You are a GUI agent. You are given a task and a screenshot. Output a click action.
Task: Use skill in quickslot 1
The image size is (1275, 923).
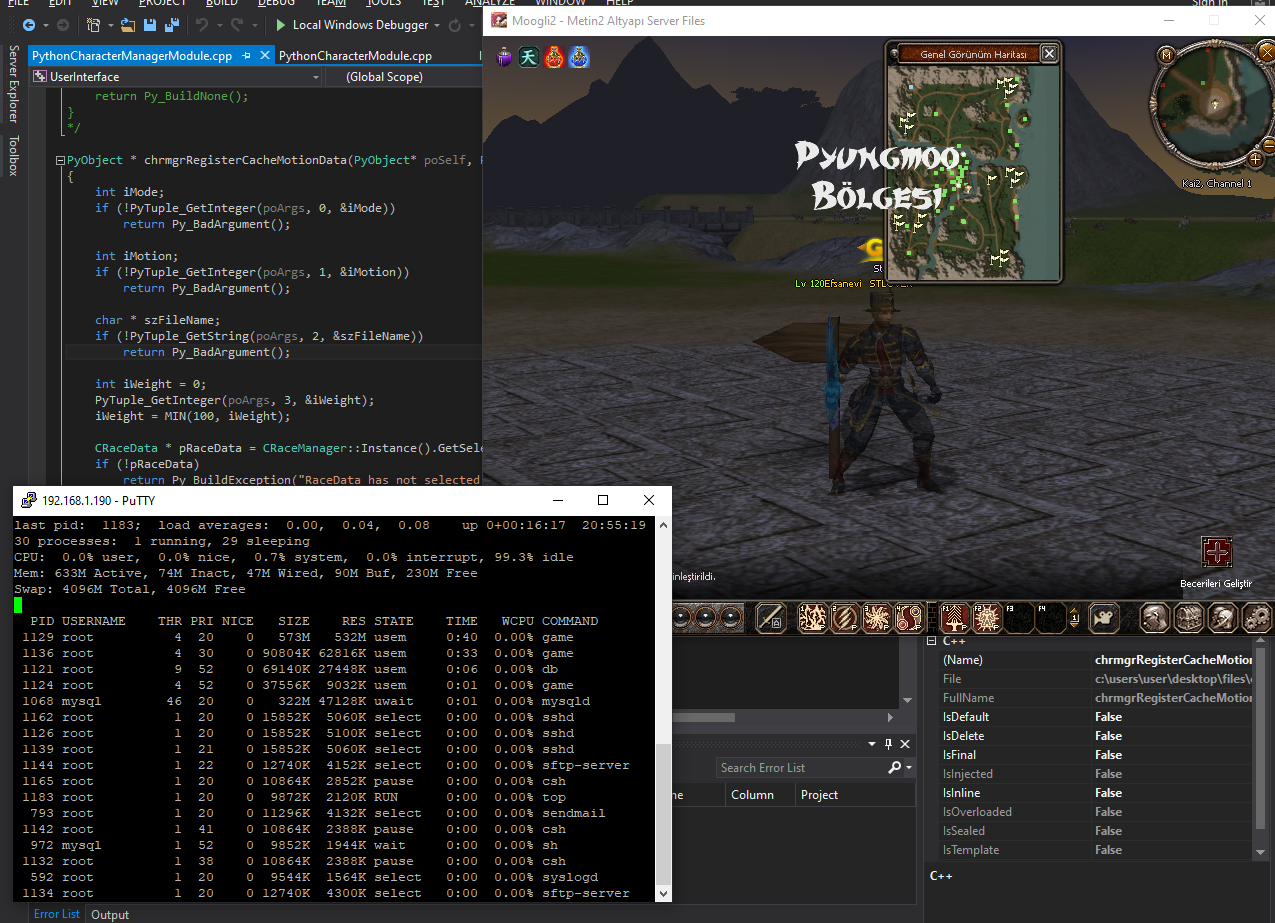[813, 618]
